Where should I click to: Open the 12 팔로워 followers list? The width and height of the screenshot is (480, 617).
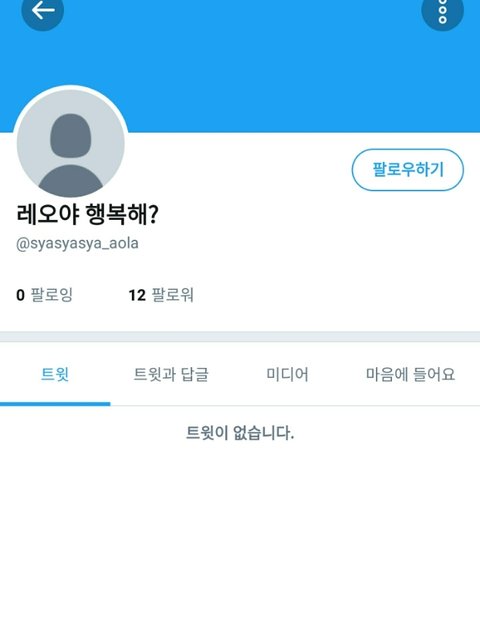click(161, 295)
